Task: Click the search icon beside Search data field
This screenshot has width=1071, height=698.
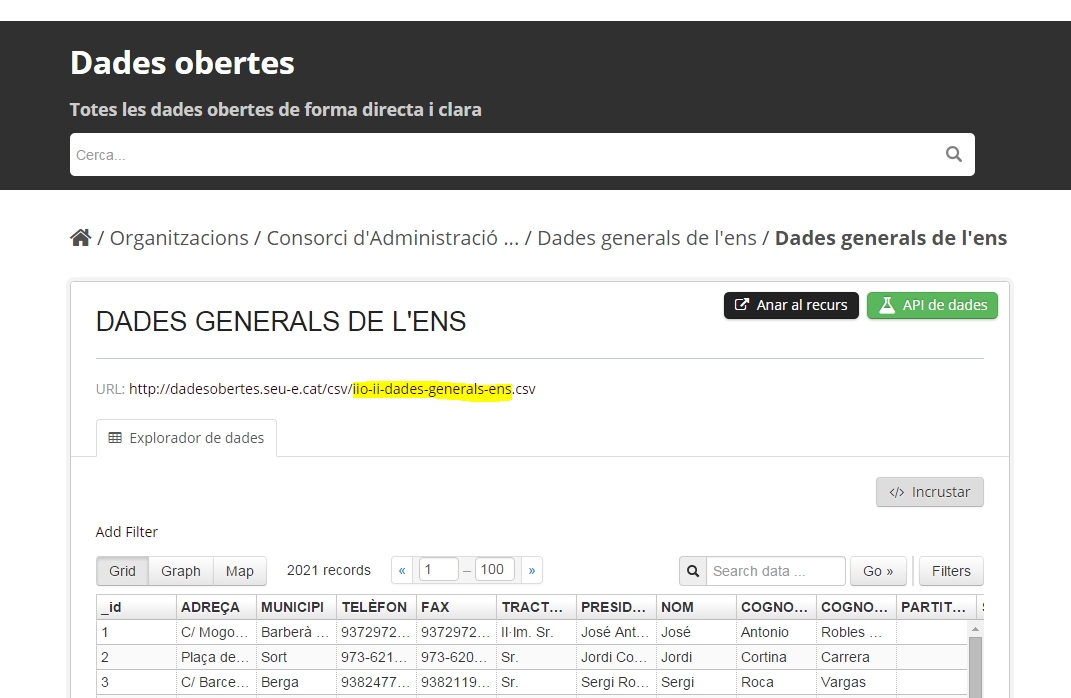Action: point(693,571)
